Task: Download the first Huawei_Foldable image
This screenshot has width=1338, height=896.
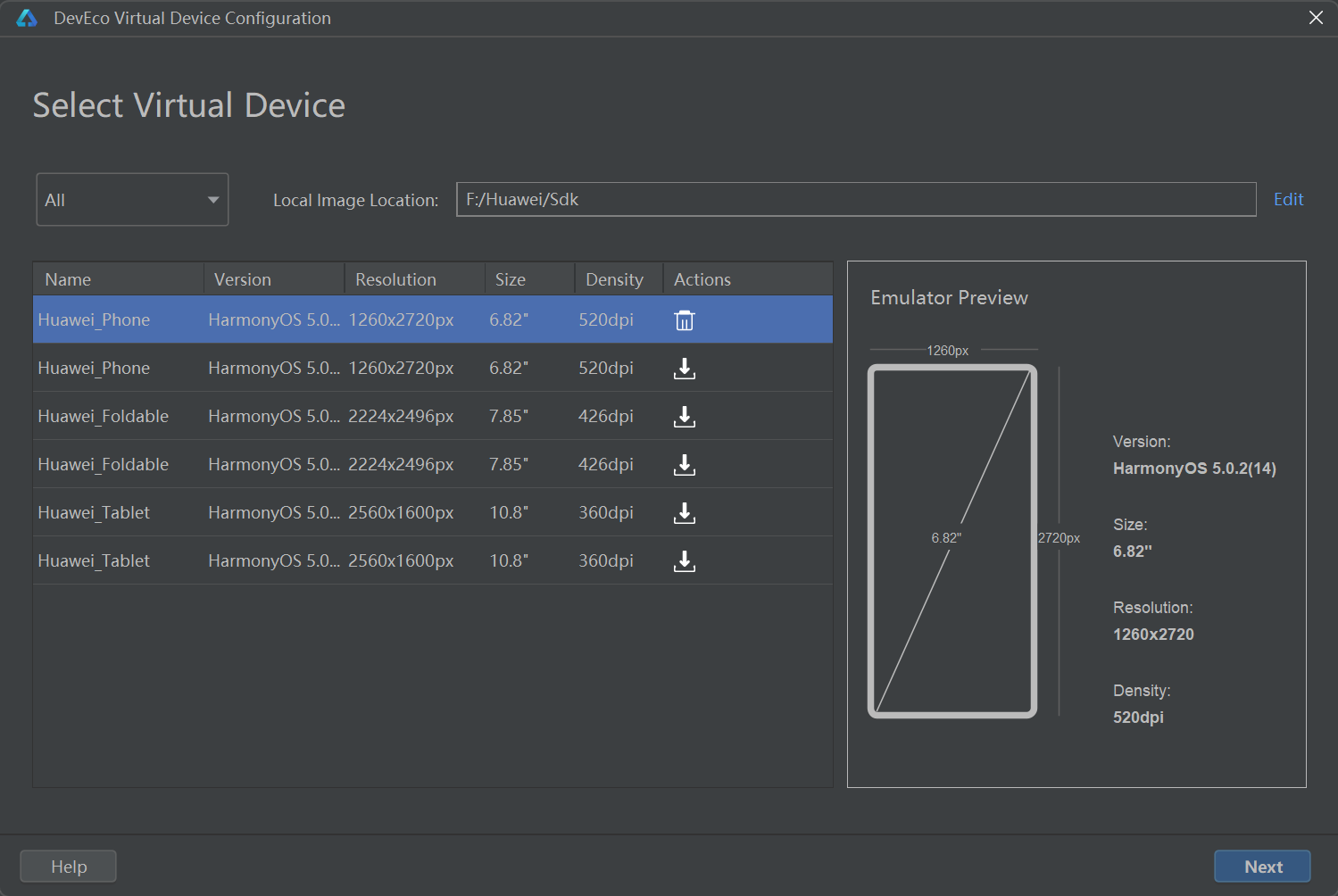Action: pos(685,417)
